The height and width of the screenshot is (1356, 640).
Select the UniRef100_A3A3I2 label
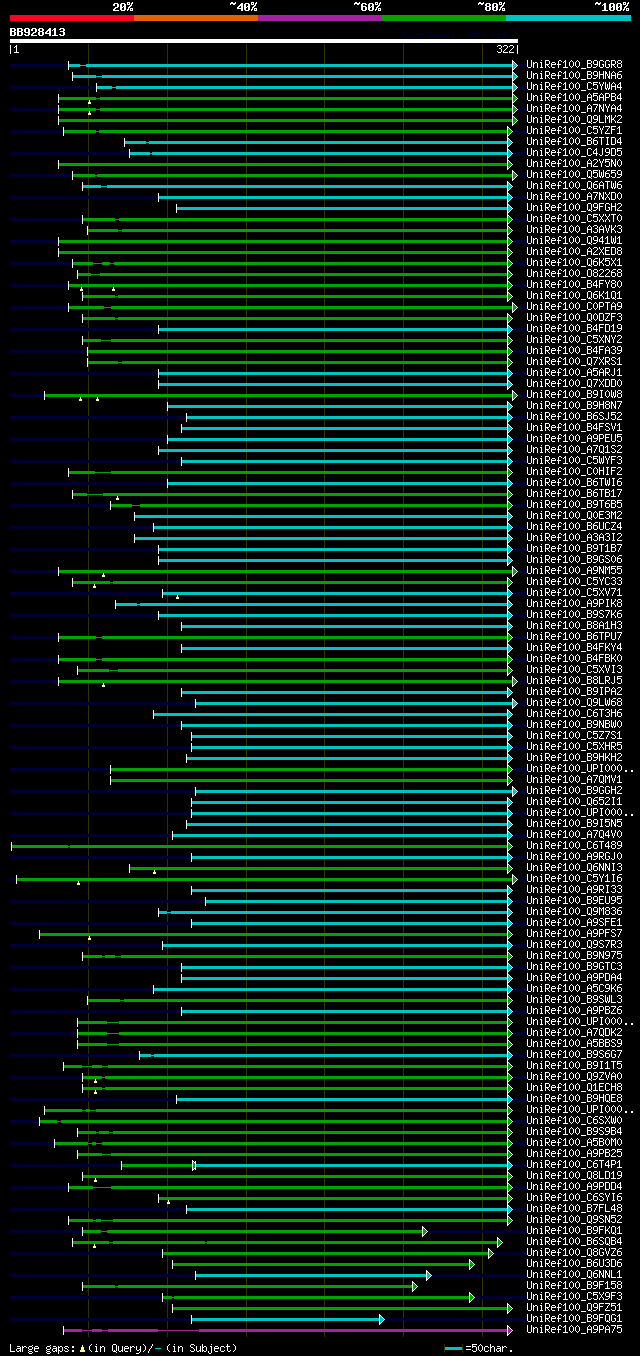click(574, 537)
